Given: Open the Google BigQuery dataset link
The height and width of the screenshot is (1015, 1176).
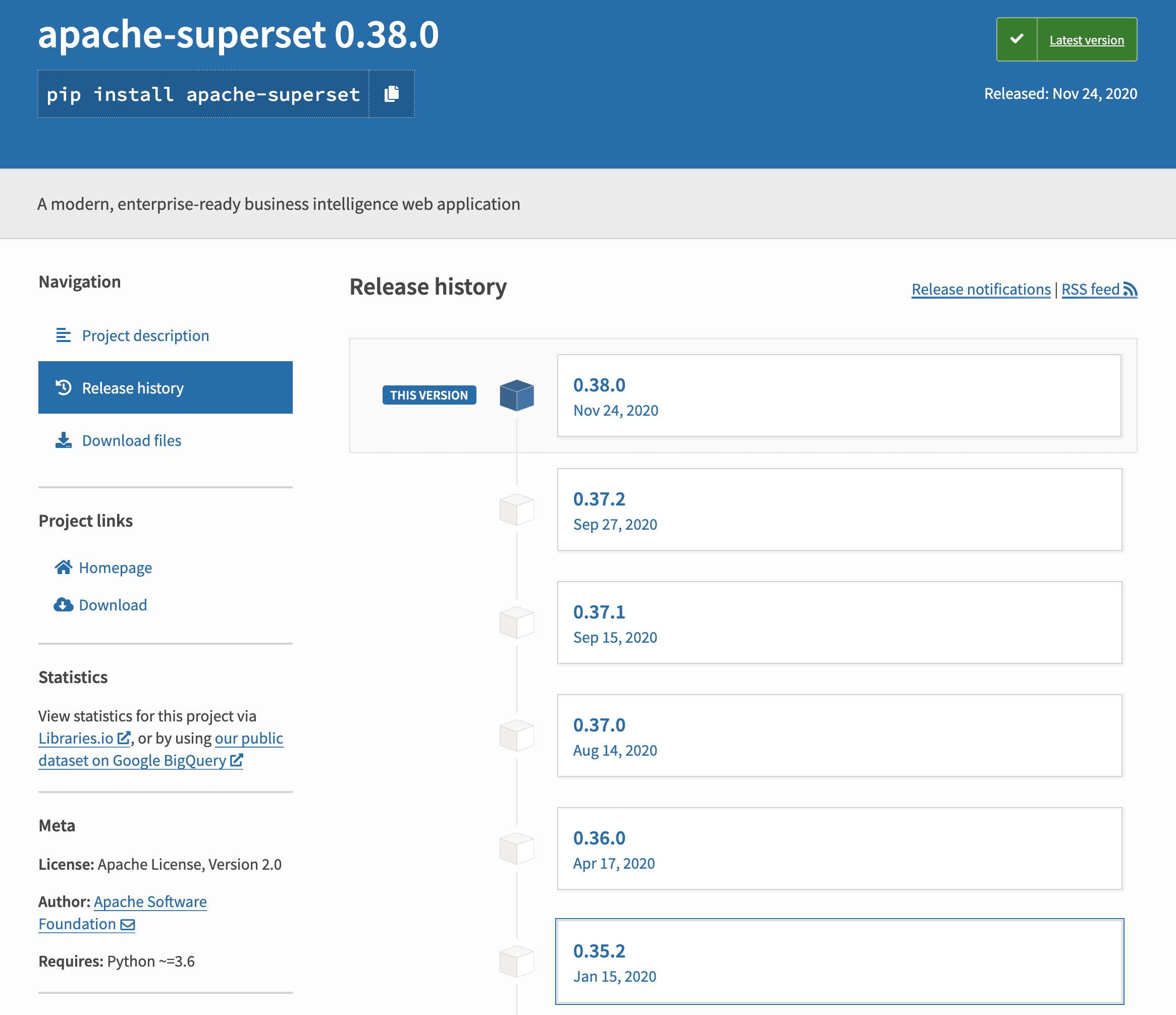Looking at the screenshot, I should [x=132, y=760].
